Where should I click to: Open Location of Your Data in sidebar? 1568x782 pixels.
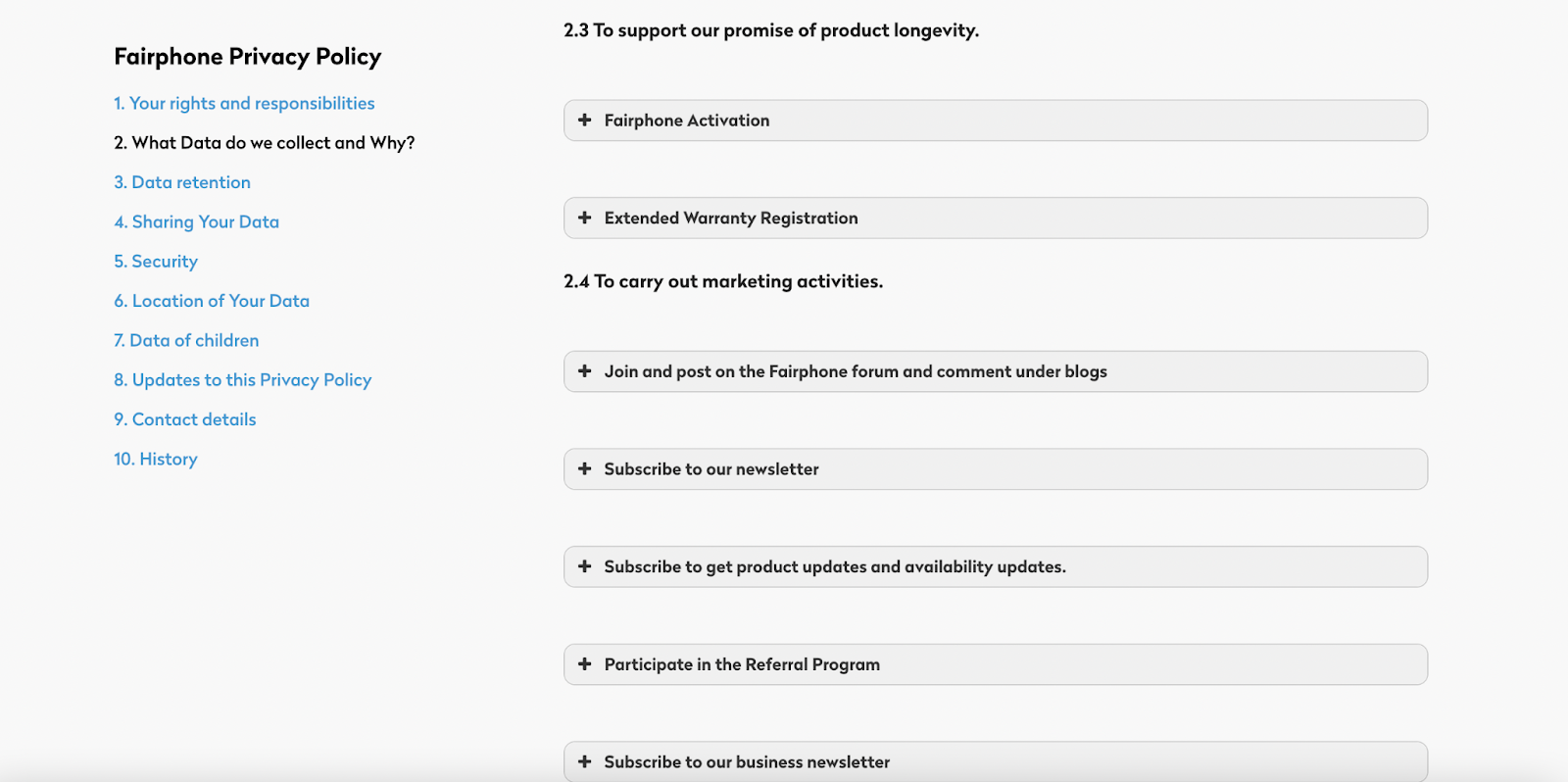point(212,301)
